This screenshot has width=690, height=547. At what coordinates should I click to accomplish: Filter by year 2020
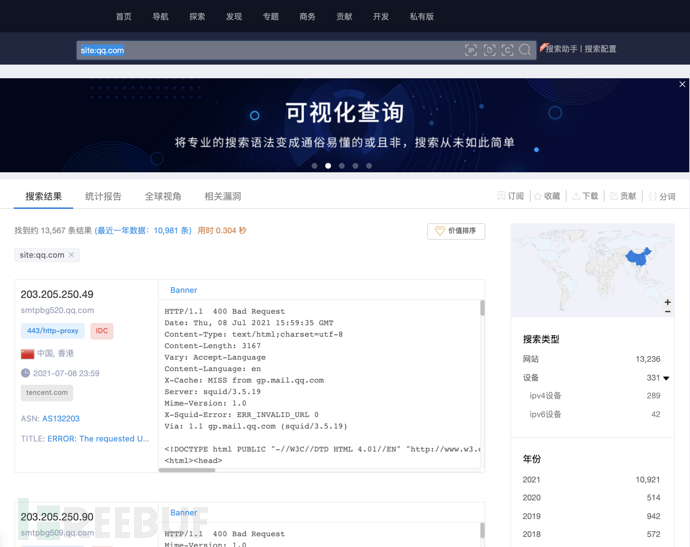591,498
